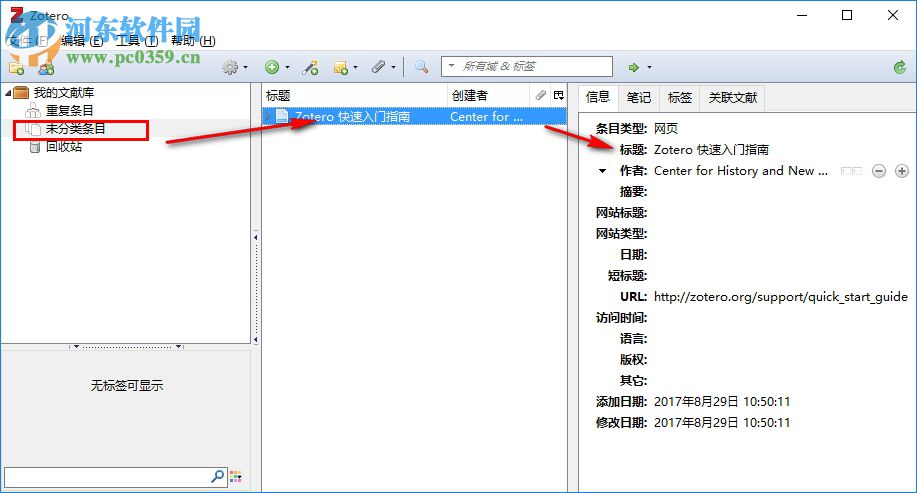This screenshot has height=493, width=917.
Task: Select 重复条目 collection
Action: (70, 111)
